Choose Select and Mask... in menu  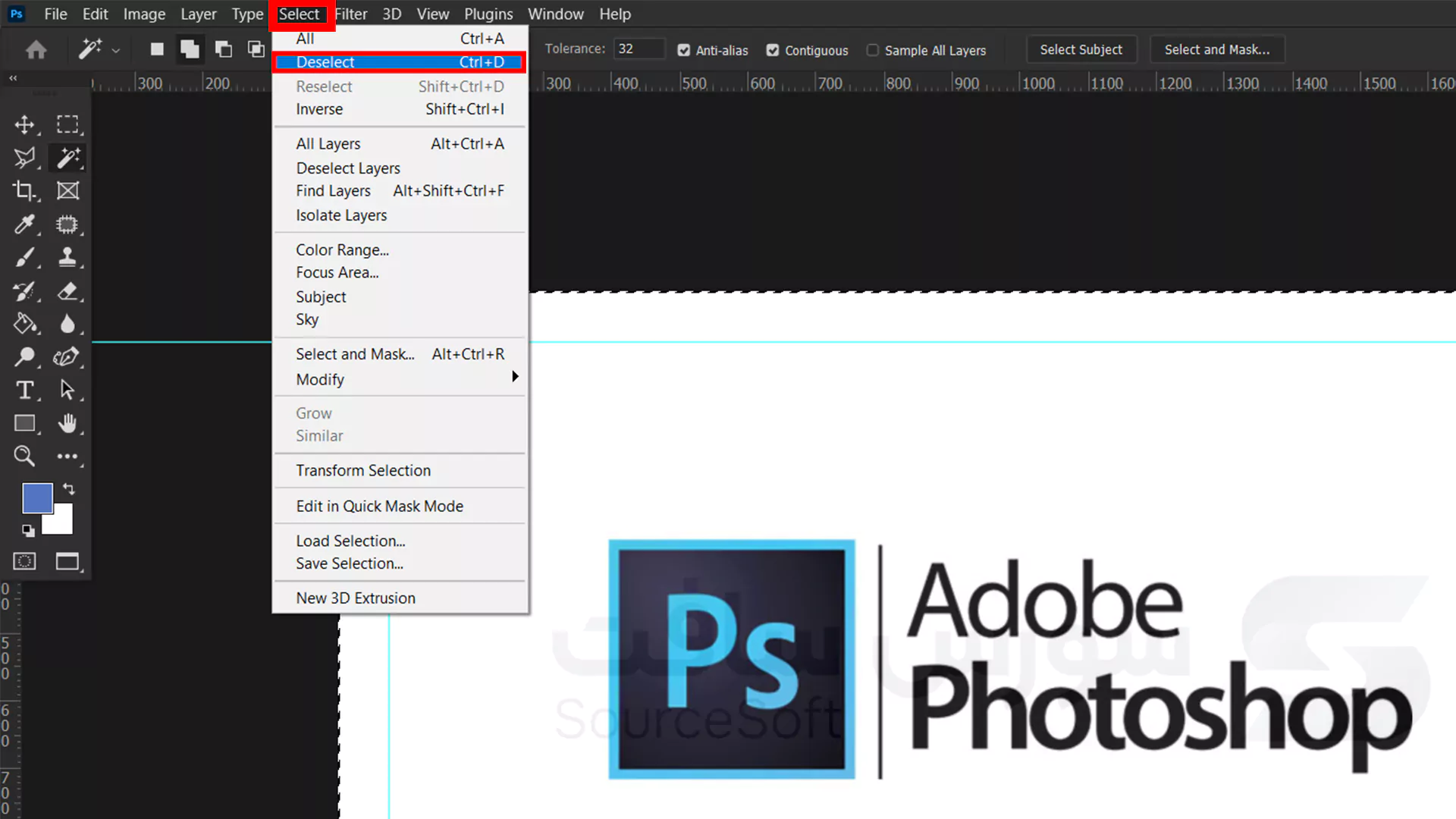pos(400,354)
